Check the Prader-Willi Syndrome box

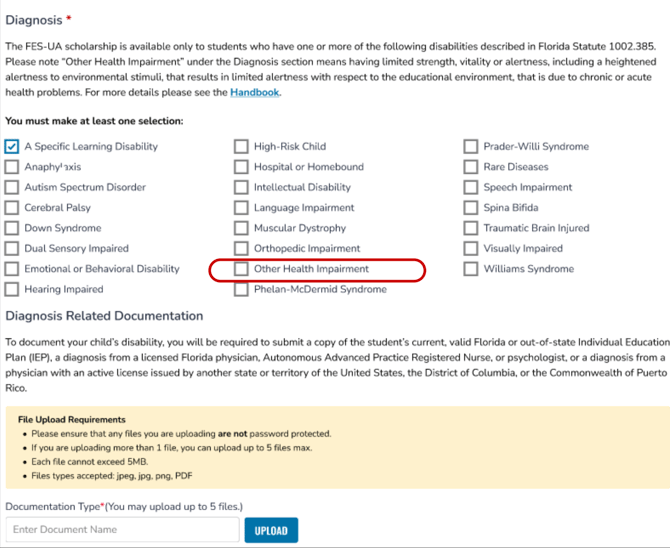(471, 147)
